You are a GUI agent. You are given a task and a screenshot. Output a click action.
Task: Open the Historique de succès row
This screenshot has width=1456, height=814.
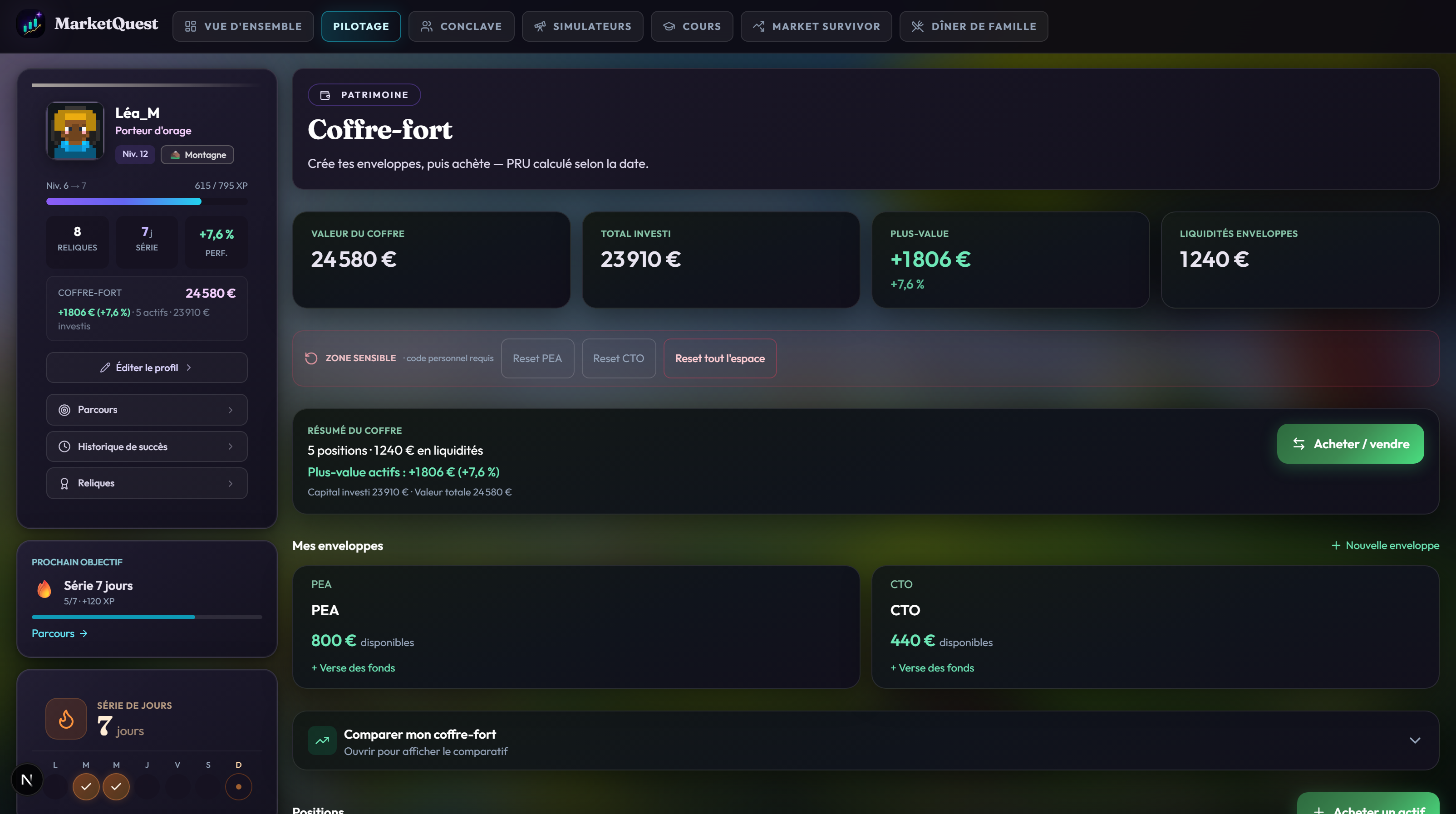click(147, 447)
